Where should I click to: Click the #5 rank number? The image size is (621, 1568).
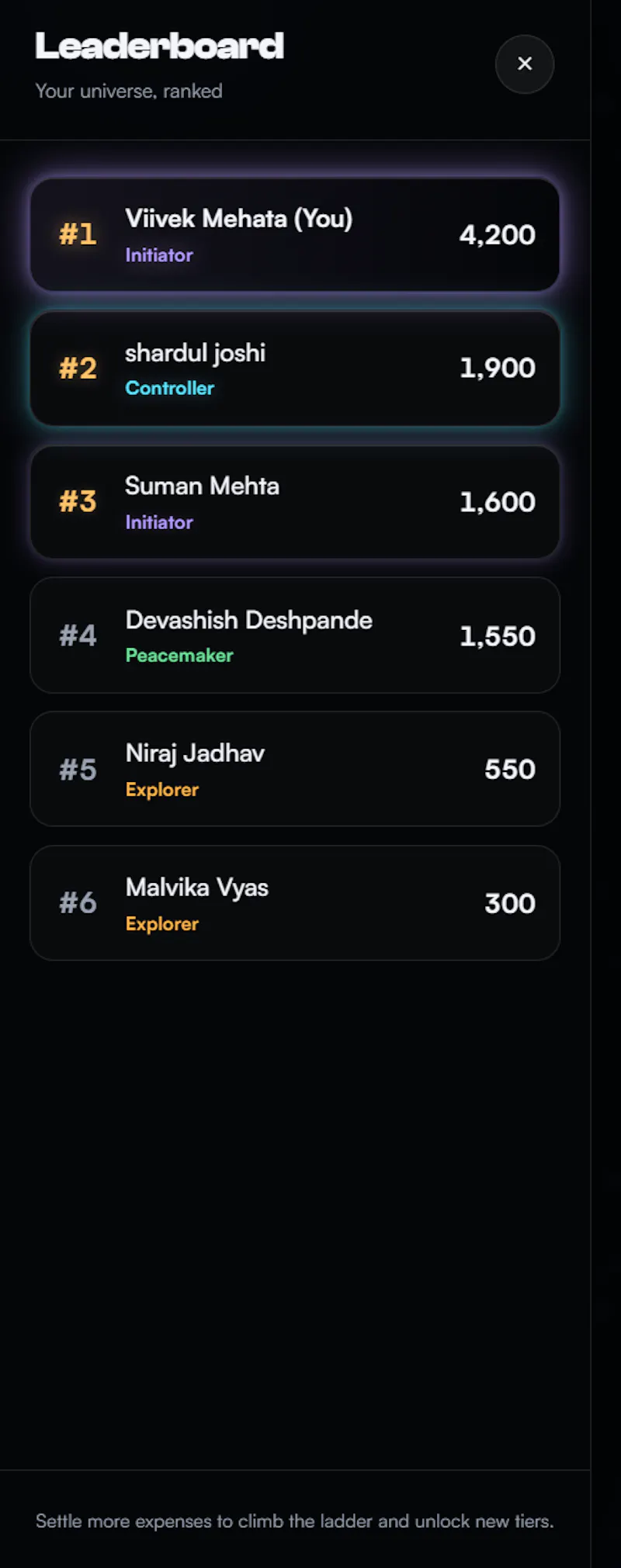click(x=78, y=770)
